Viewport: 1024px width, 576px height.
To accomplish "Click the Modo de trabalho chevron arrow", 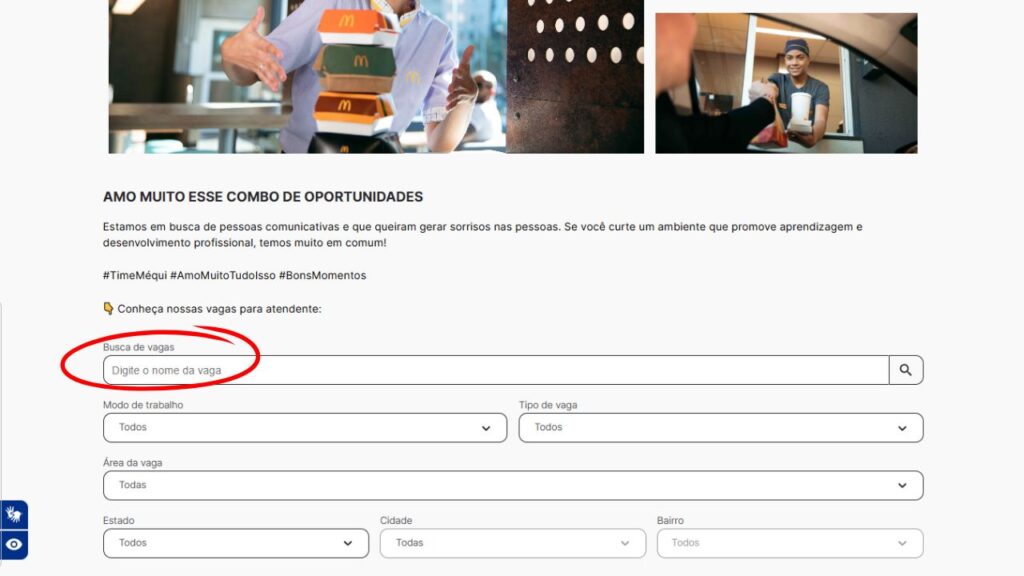I will pyautogui.click(x=486, y=428).
